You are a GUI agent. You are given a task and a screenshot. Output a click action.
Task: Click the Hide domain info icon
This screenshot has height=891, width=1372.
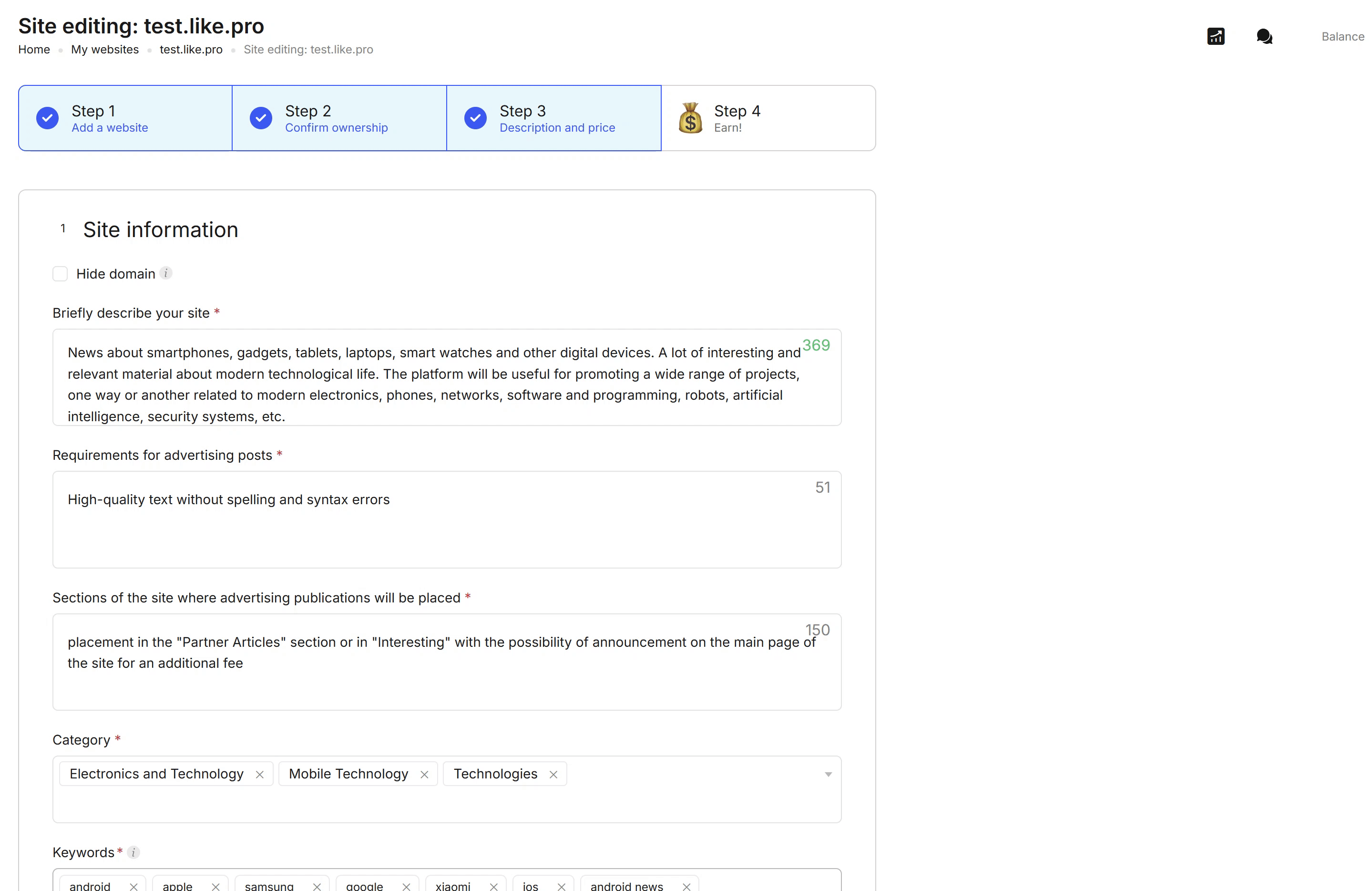166,273
